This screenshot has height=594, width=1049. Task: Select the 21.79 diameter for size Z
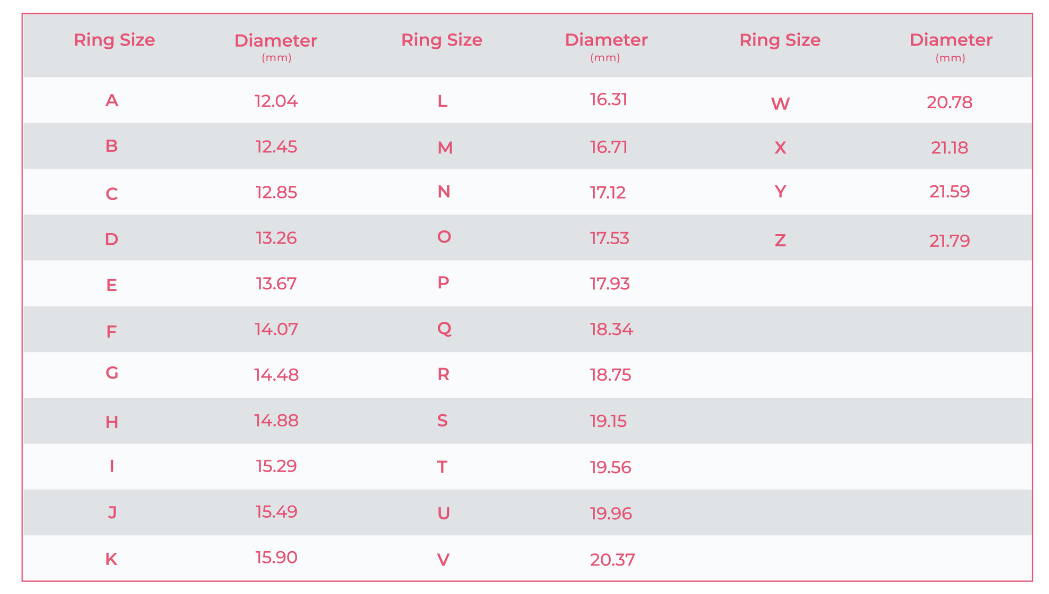point(949,241)
